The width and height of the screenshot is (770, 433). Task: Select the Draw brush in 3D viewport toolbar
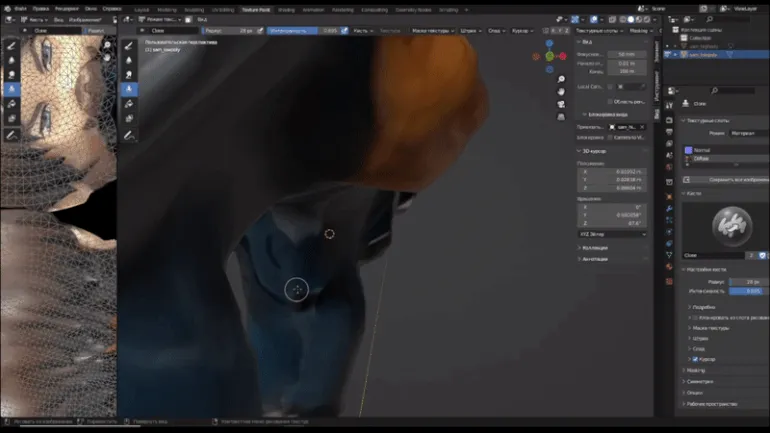[129, 45]
